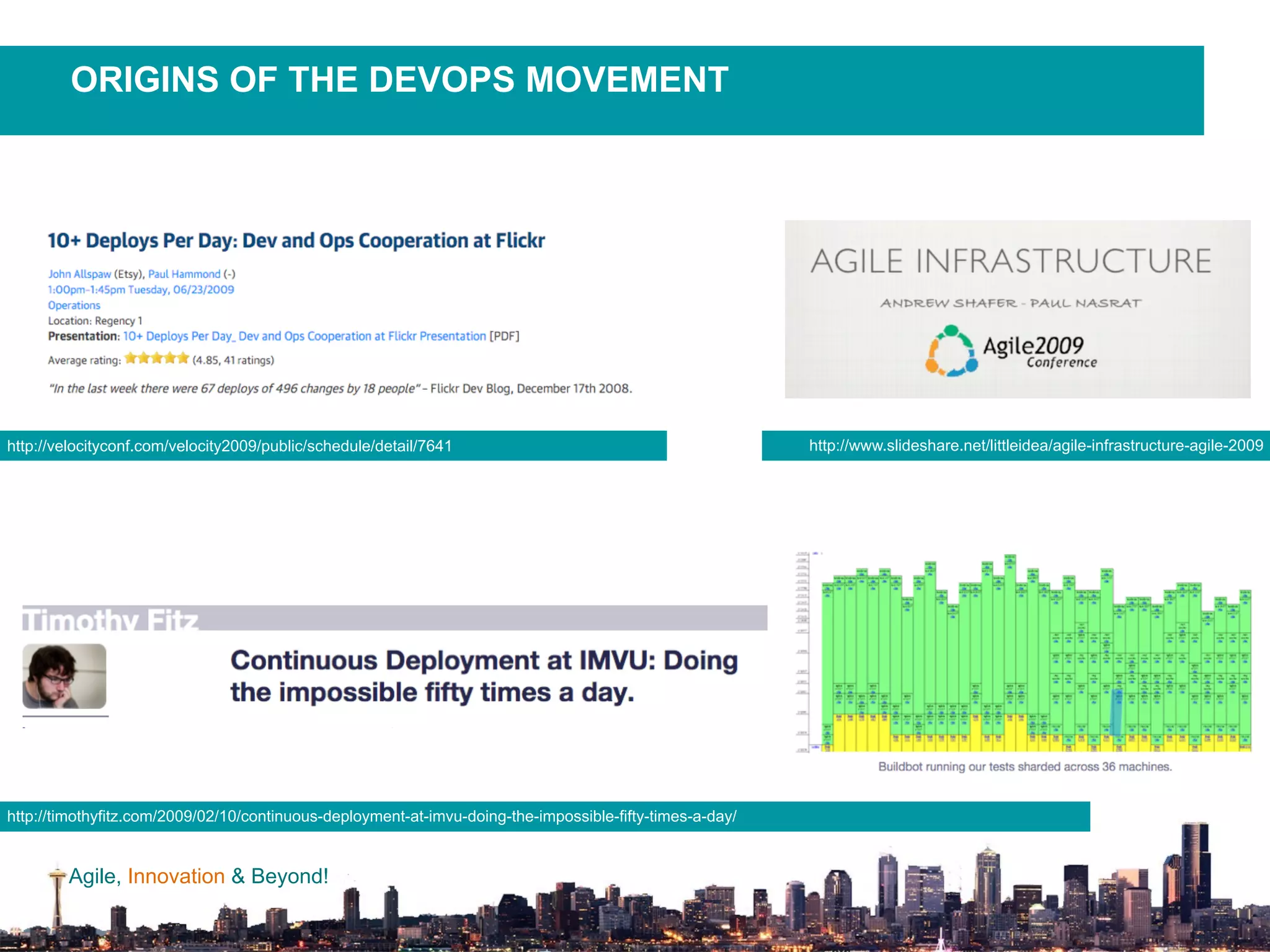The image size is (1270, 952).
Task: Click the five-star average rating icons
Action: pyautogui.click(x=156, y=358)
